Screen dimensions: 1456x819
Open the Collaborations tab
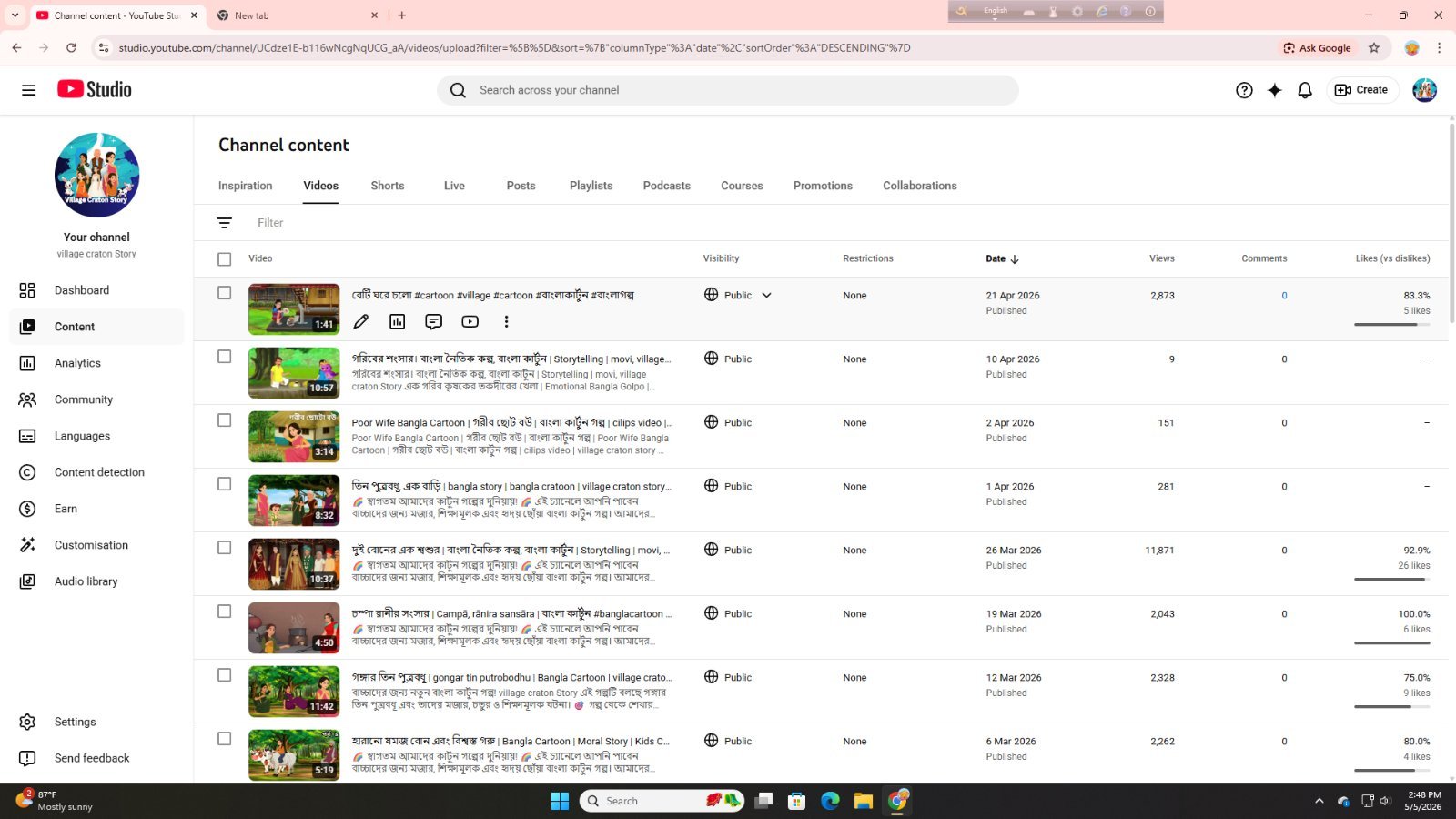point(920,186)
